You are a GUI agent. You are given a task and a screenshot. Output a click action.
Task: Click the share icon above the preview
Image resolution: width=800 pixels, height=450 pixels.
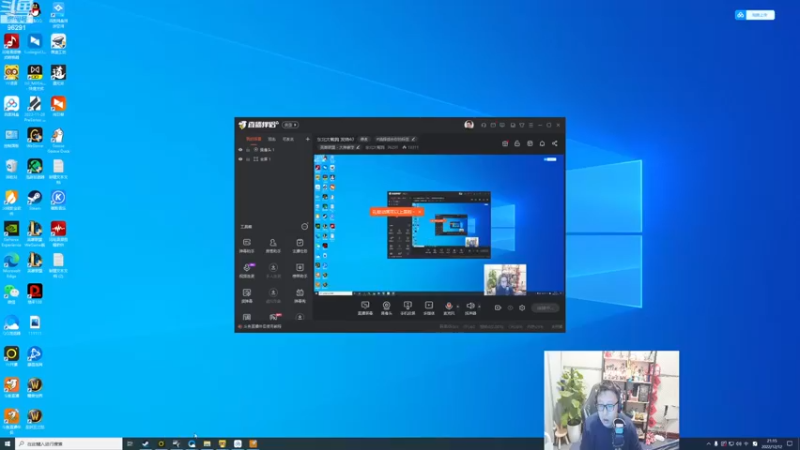(x=555, y=143)
